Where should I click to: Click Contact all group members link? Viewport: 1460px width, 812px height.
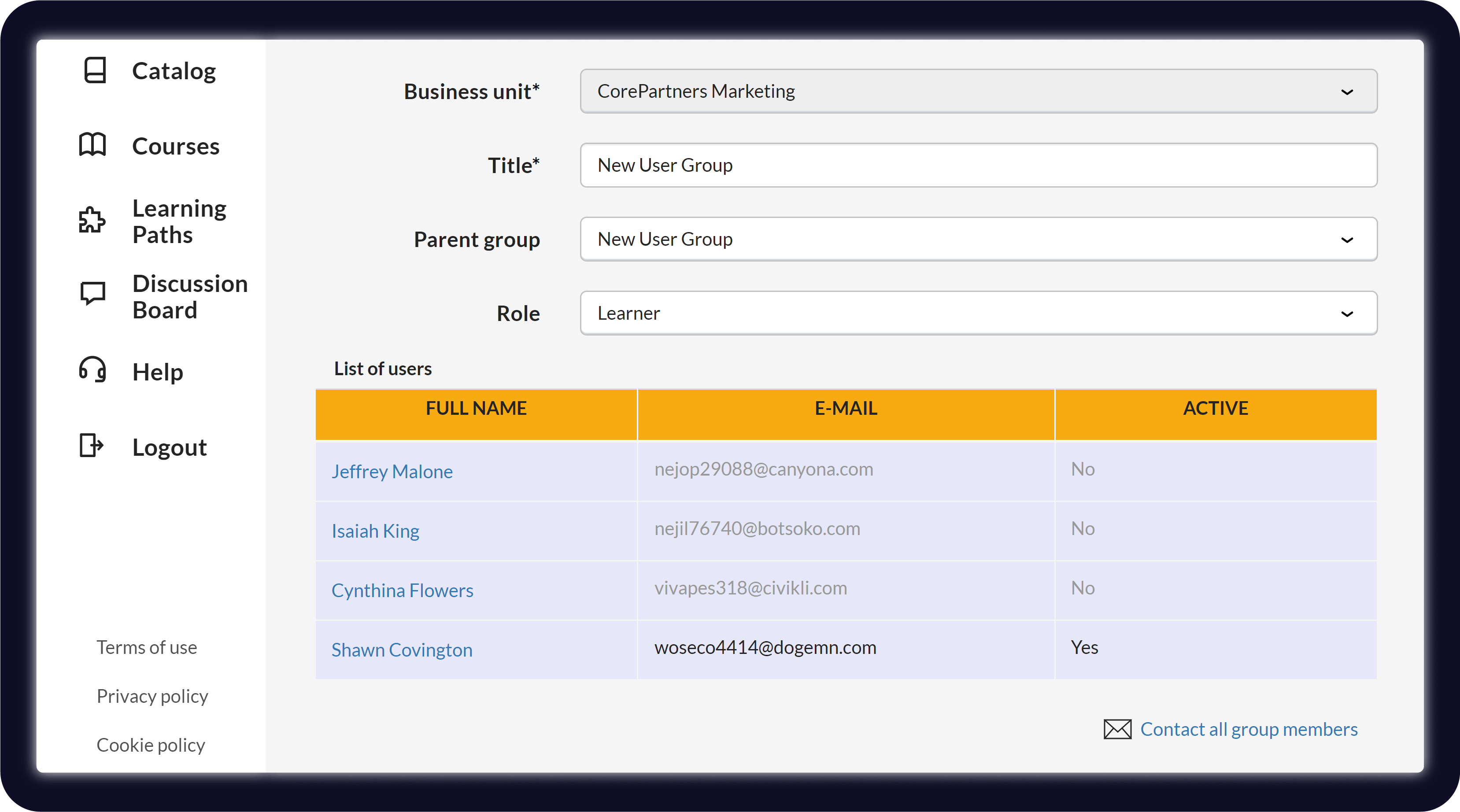tap(1249, 729)
